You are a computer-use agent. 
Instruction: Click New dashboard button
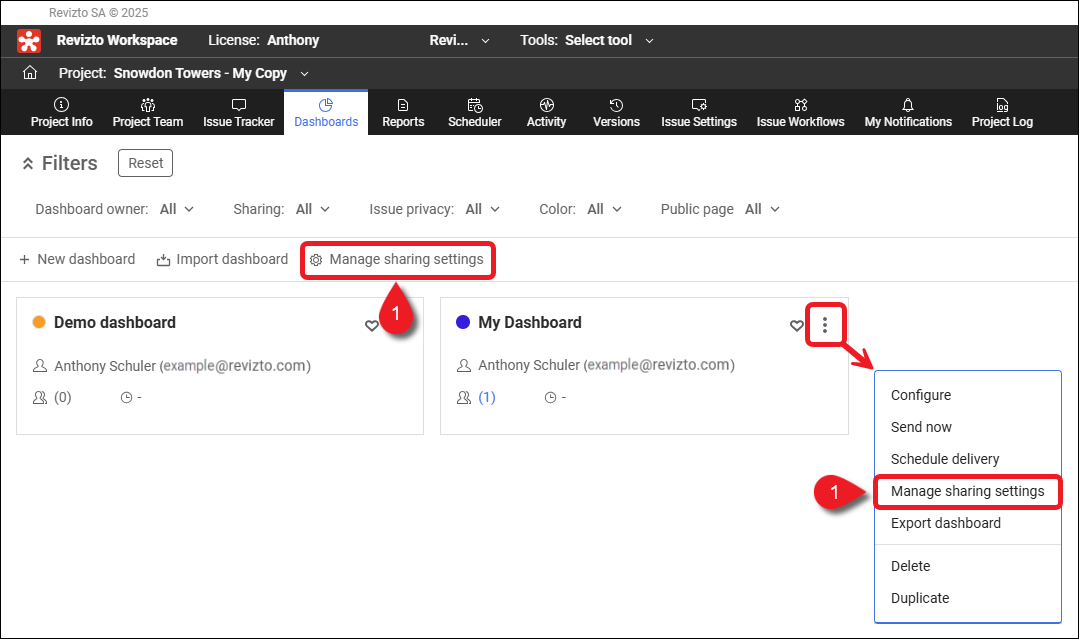77,259
